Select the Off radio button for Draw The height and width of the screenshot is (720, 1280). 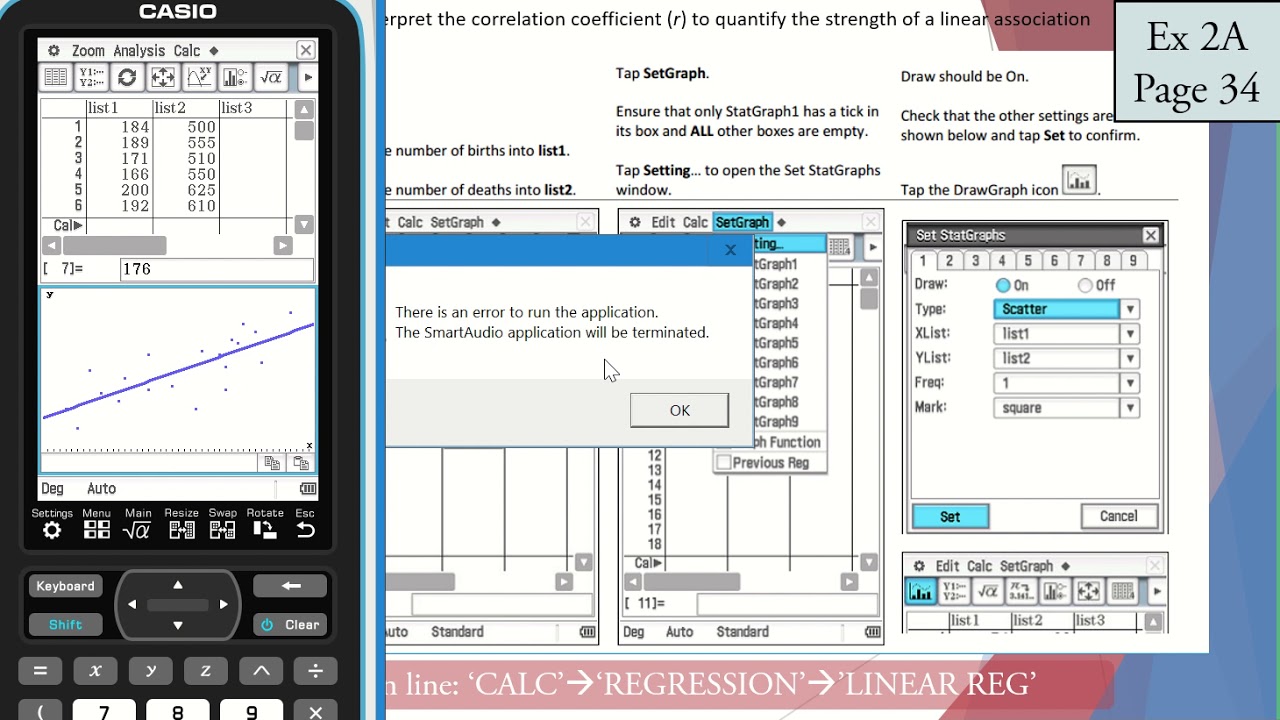pos(1085,285)
